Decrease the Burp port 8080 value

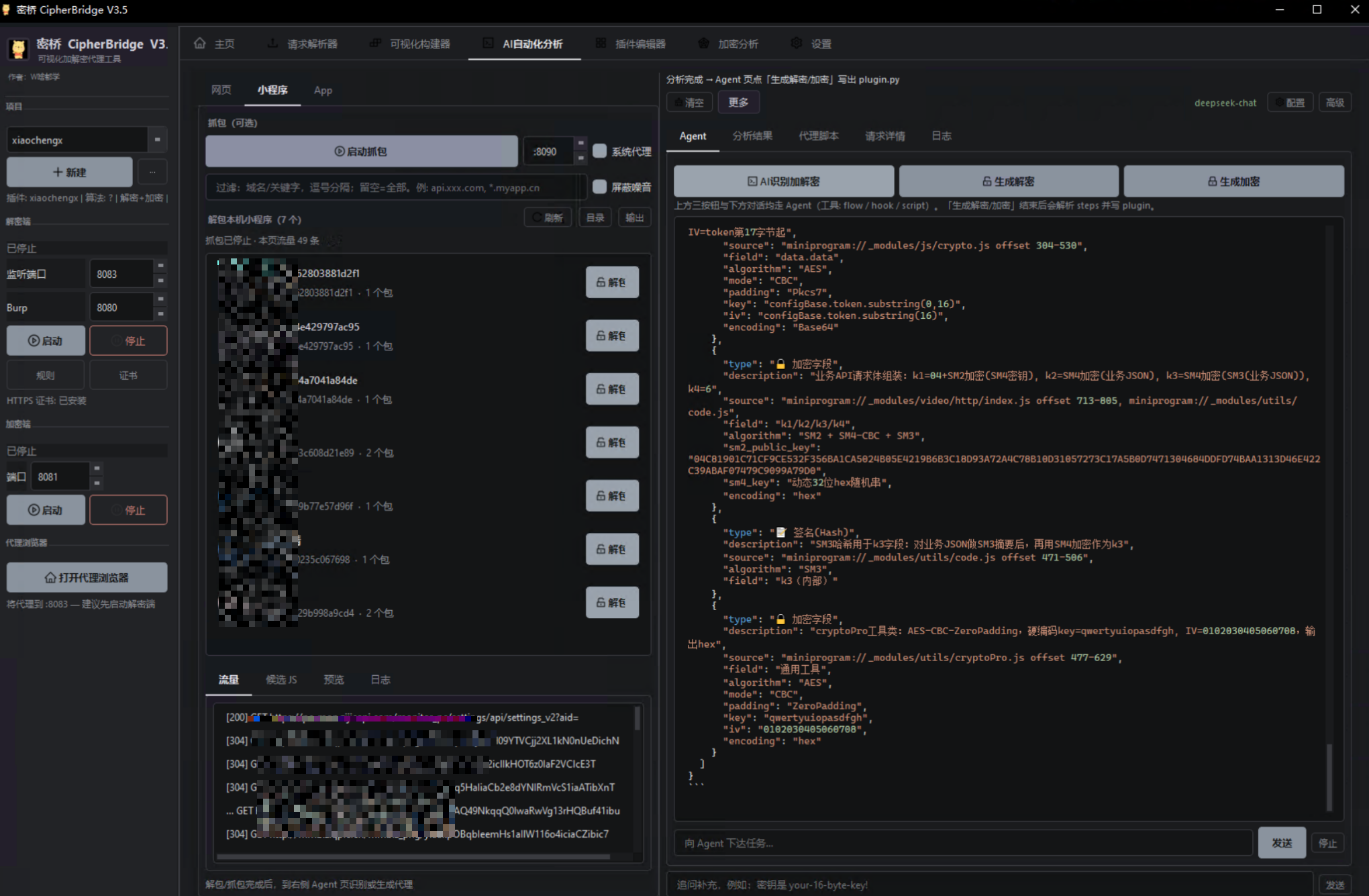tap(161, 313)
